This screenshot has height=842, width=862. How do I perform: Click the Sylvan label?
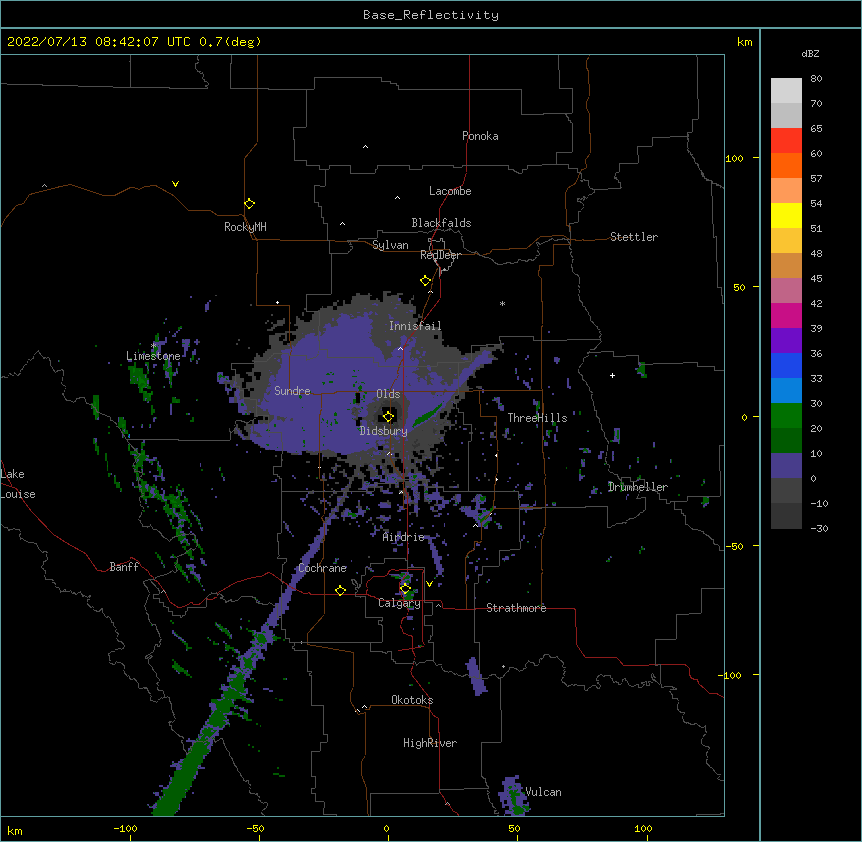[x=390, y=245]
